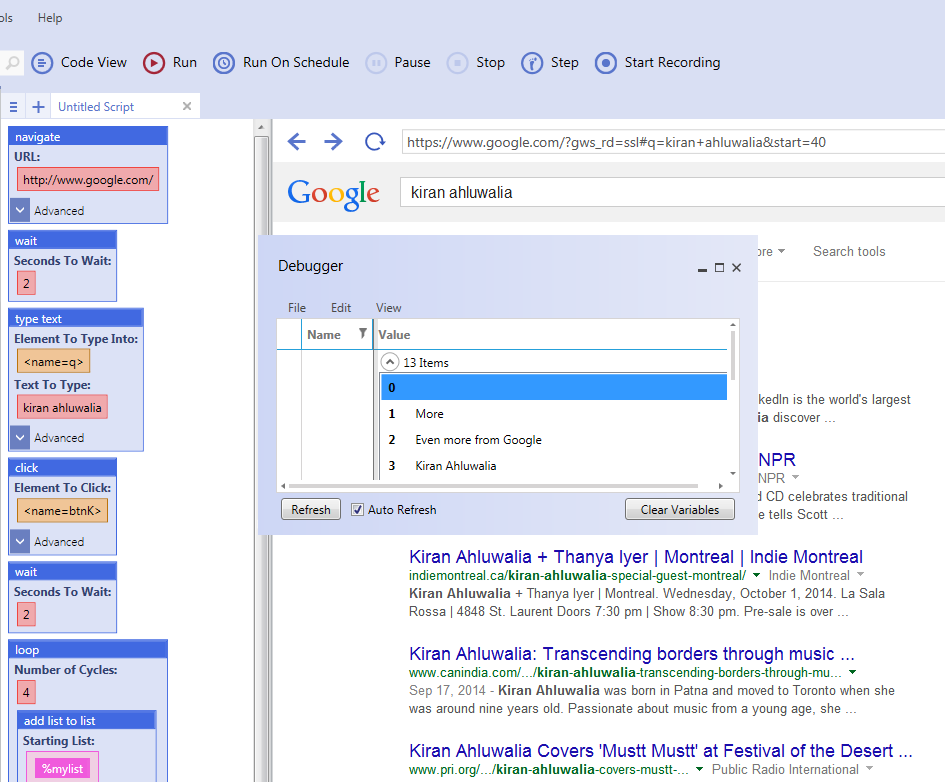
Task: Select the <name=q> element field
Action: (x=54, y=361)
